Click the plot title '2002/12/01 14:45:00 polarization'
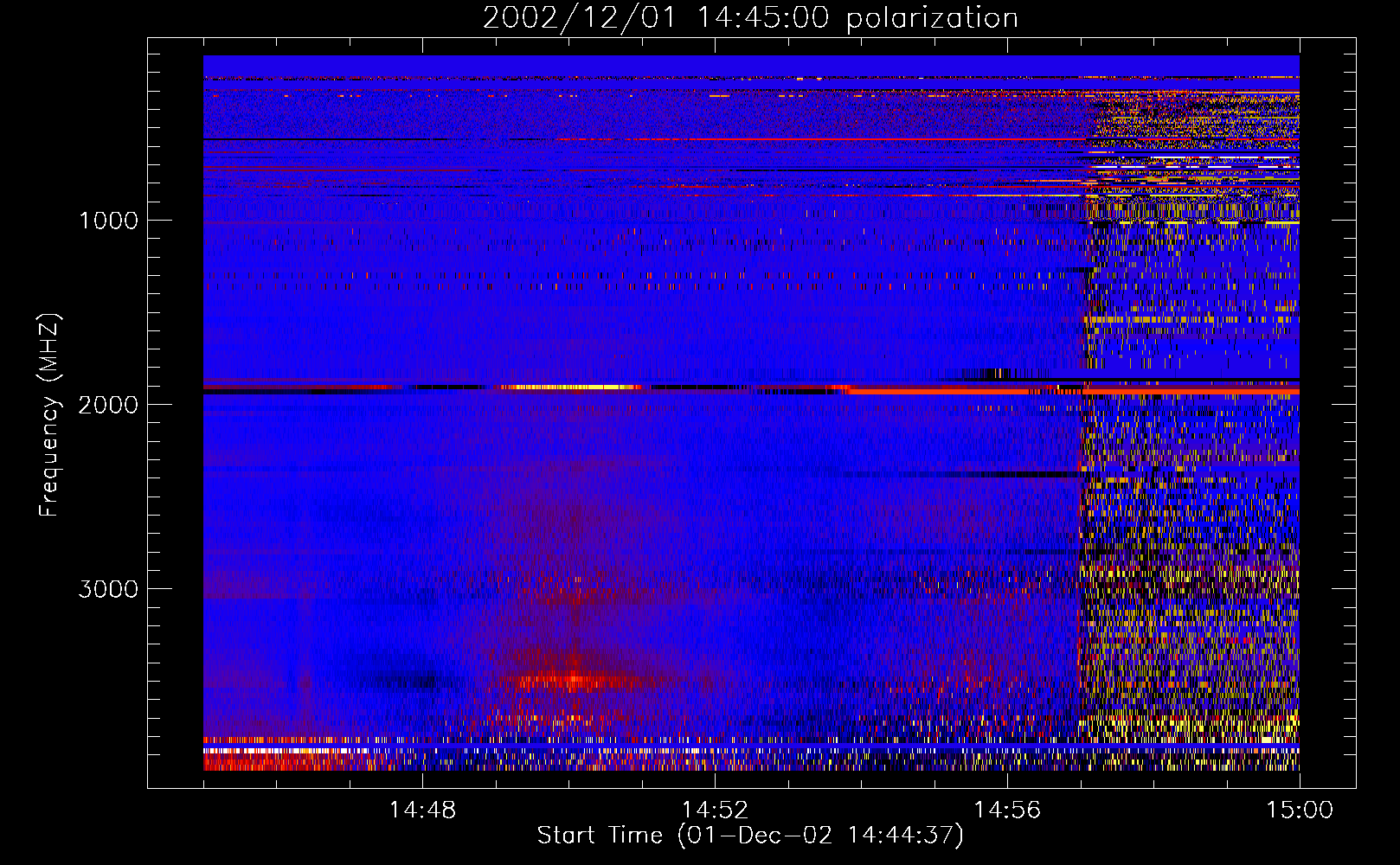This screenshot has width=1400, height=865. [750, 18]
